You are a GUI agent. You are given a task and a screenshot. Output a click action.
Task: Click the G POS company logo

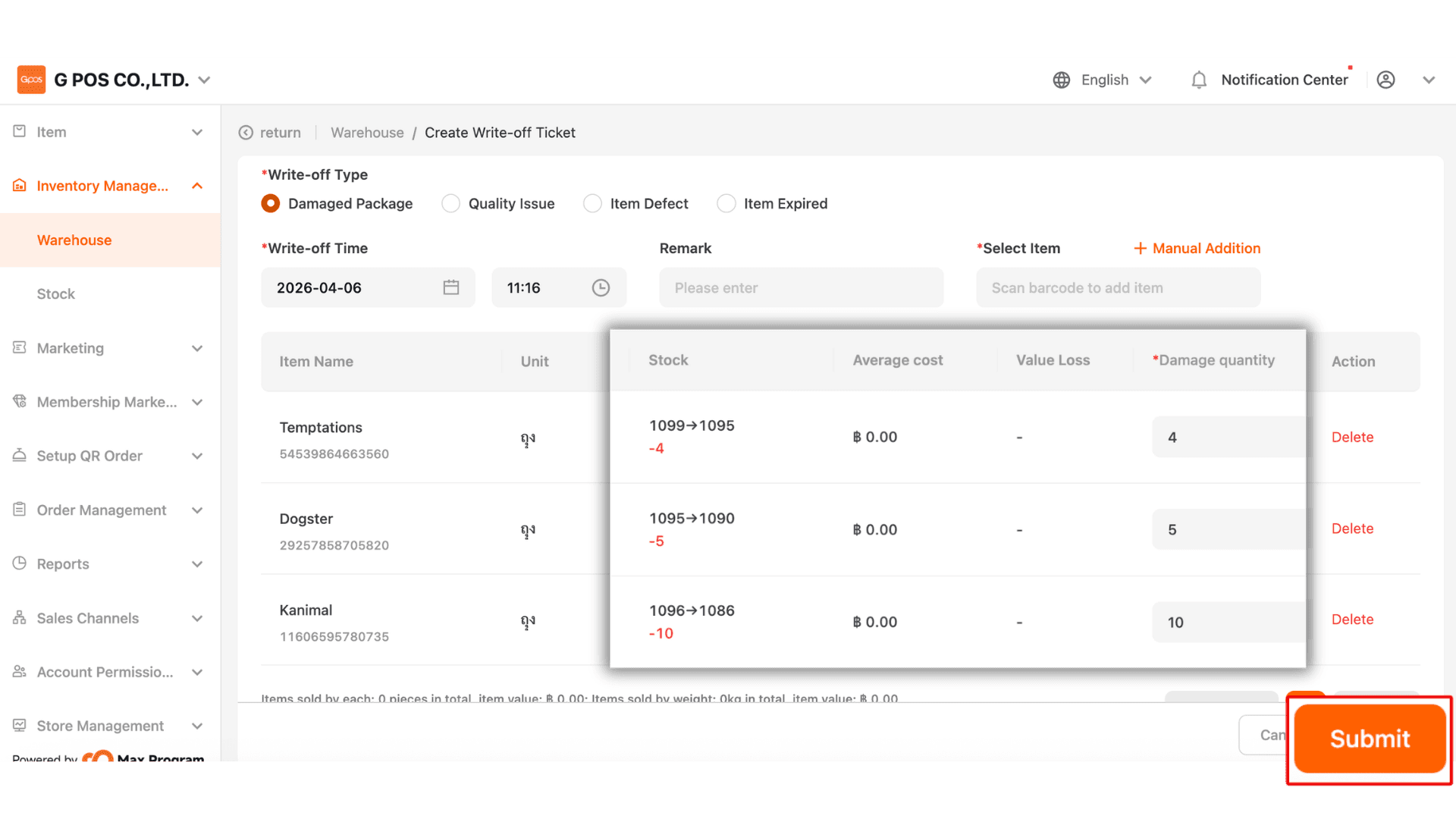click(x=31, y=80)
